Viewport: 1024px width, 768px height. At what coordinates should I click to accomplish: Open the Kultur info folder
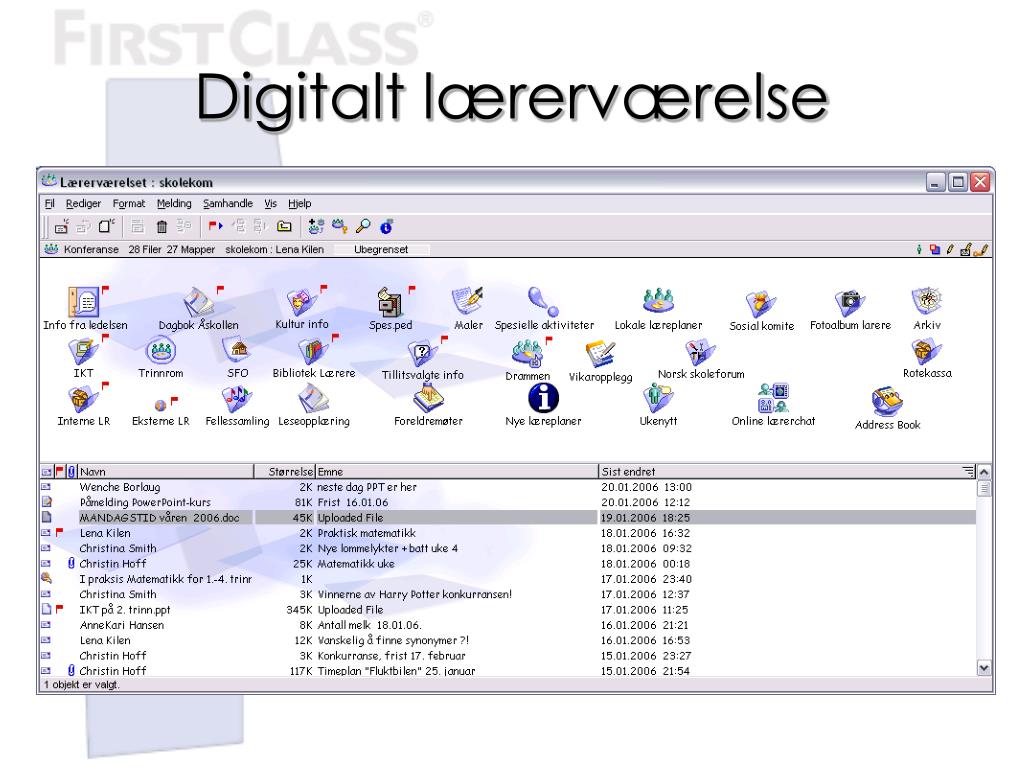pos(302,302)
